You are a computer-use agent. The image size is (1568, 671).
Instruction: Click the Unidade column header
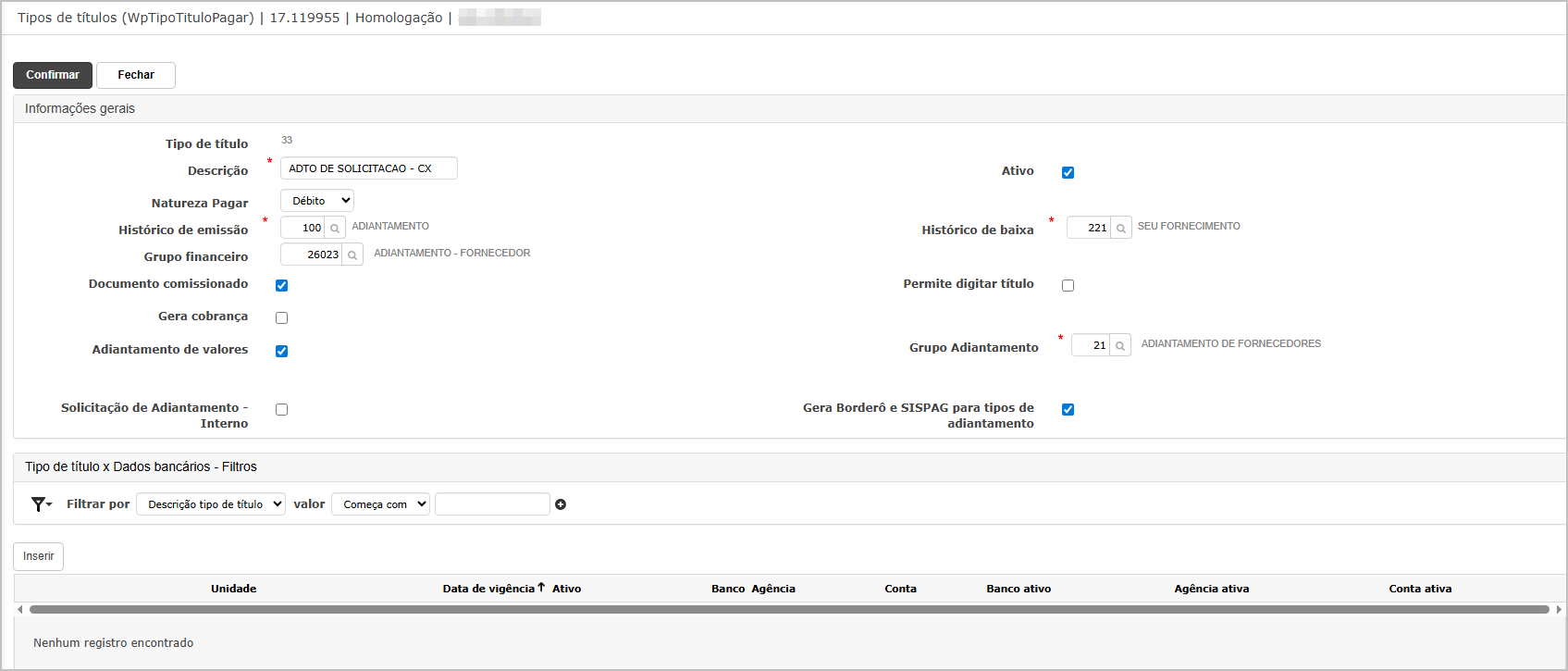coord(233,589)
